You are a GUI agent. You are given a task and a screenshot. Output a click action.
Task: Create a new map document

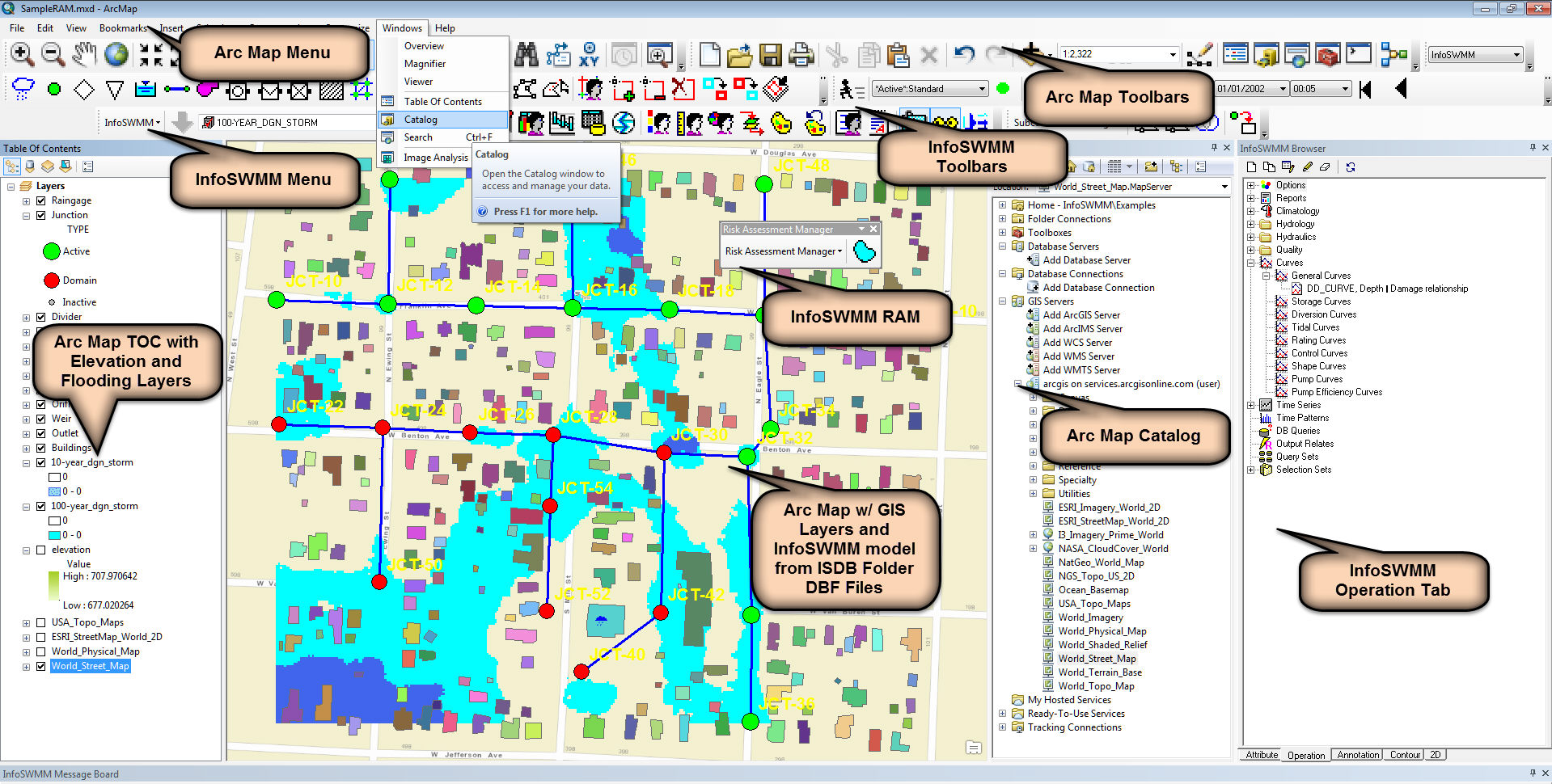click(709, 54)
